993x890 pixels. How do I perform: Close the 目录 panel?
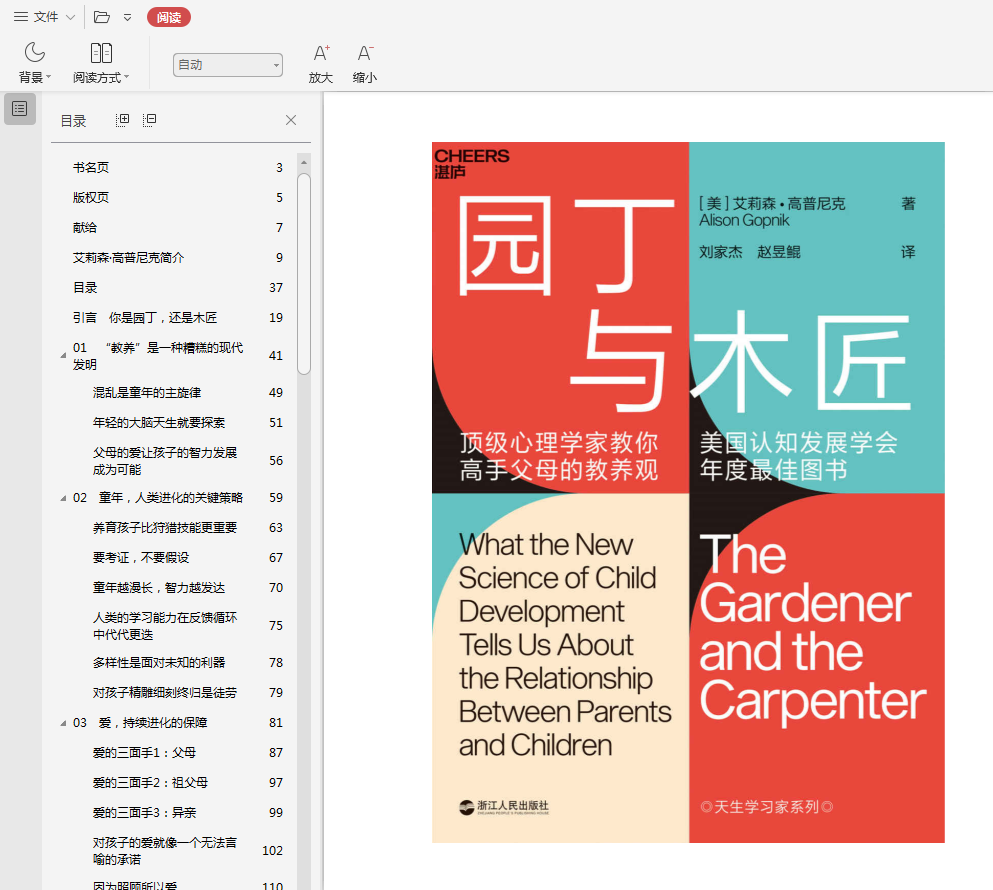click(291, 120)
